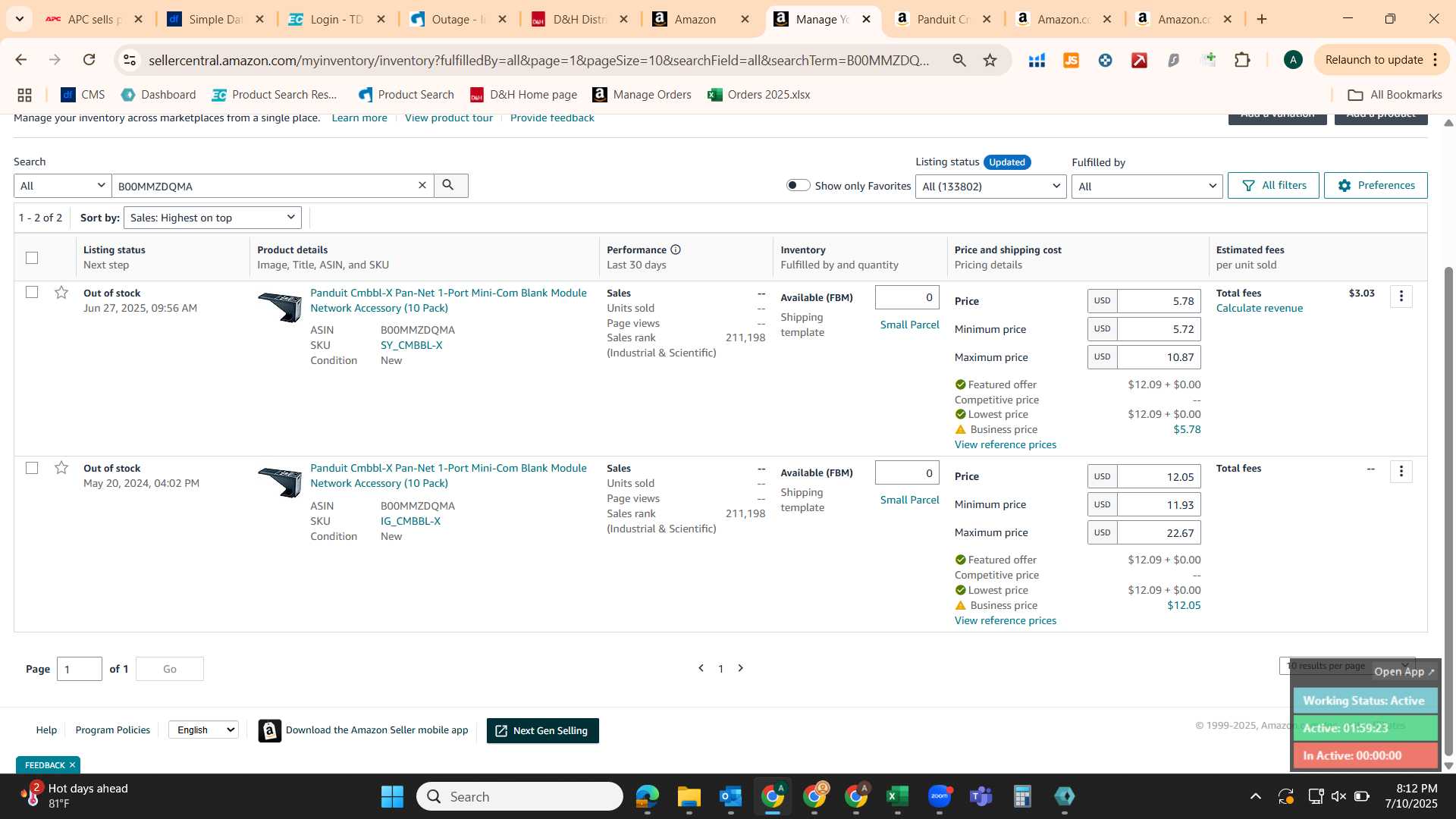Close the FEEDBACK tab with its X
This screenshot has width=1456, height=819.
coord(73,765)
